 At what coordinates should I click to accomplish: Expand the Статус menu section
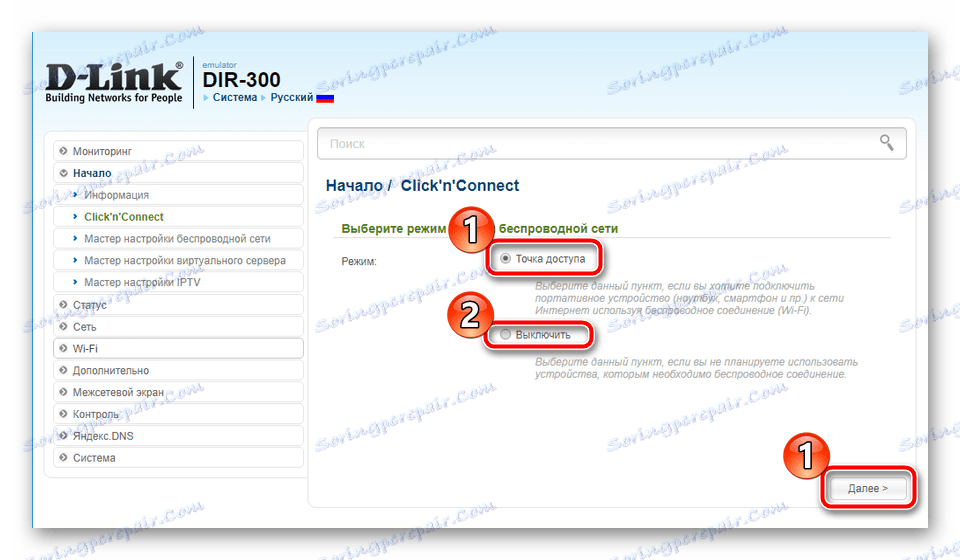[x=179, y=305]
